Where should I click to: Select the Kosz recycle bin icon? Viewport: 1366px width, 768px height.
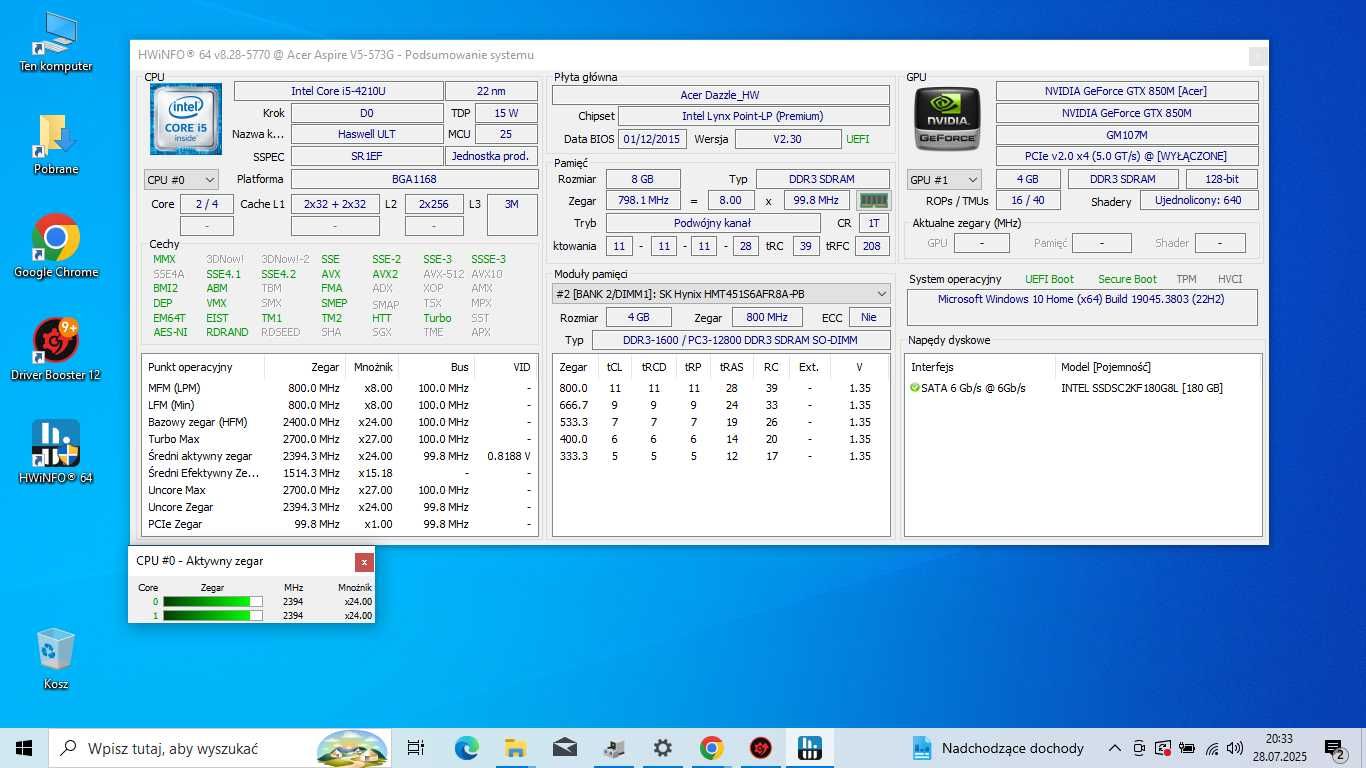pos(56,659)
